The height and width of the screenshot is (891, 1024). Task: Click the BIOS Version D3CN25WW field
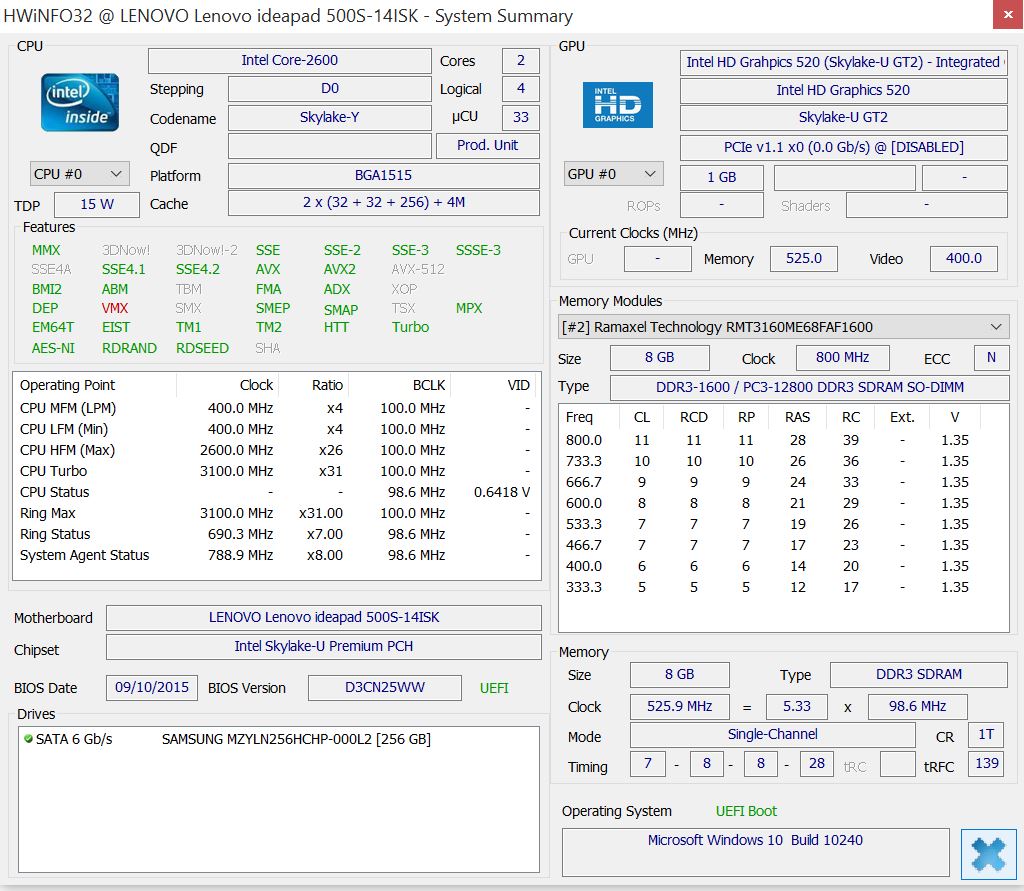tap(384, 688)
